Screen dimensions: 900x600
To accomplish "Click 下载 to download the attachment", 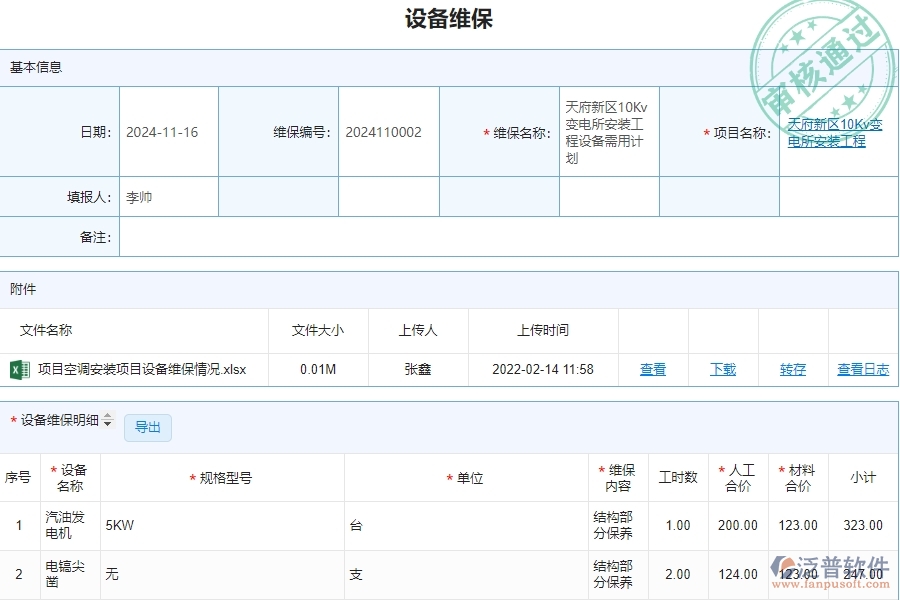I will [x=722, y=369].
